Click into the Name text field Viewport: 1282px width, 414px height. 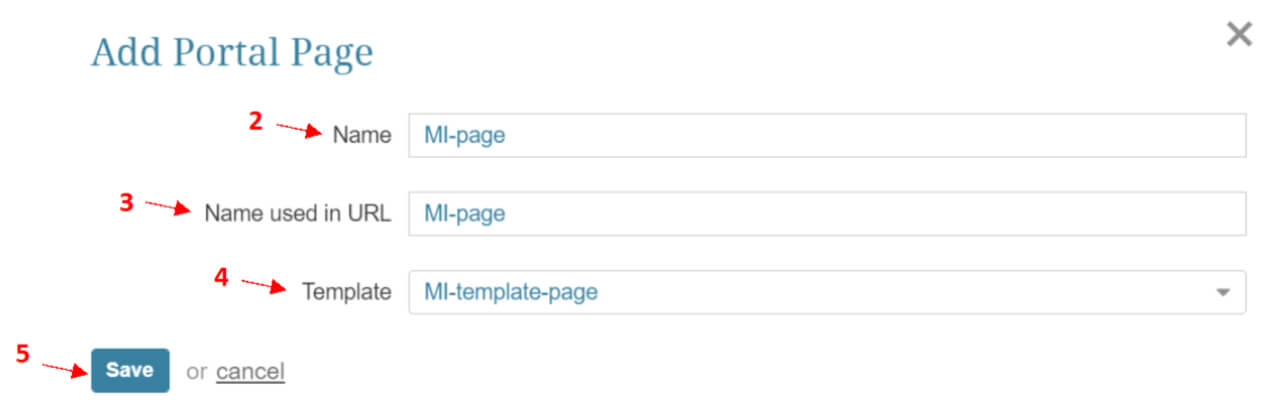click(x=827, y=135)
